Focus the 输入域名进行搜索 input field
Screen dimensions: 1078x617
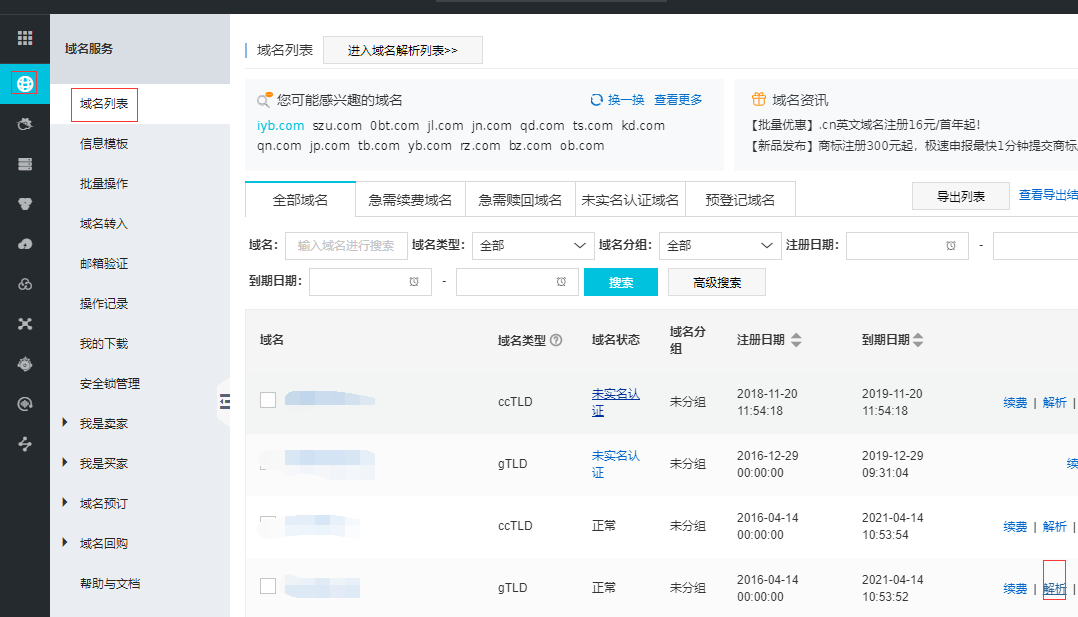(346, 246)
